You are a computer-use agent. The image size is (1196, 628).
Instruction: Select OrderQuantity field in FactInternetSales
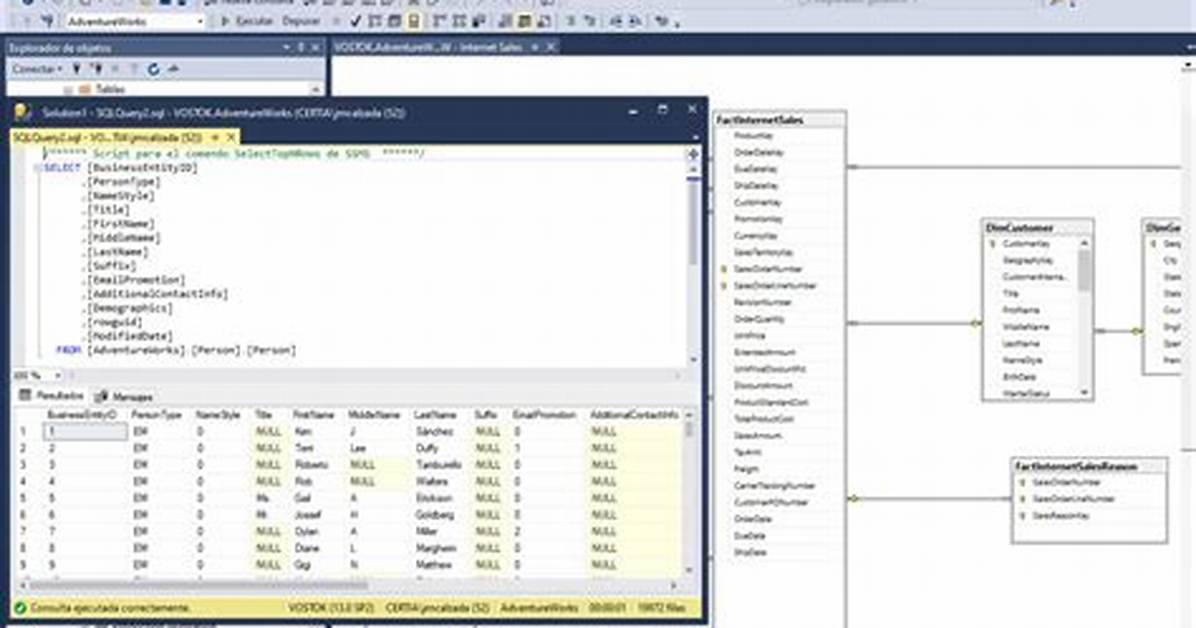[759, 319]
